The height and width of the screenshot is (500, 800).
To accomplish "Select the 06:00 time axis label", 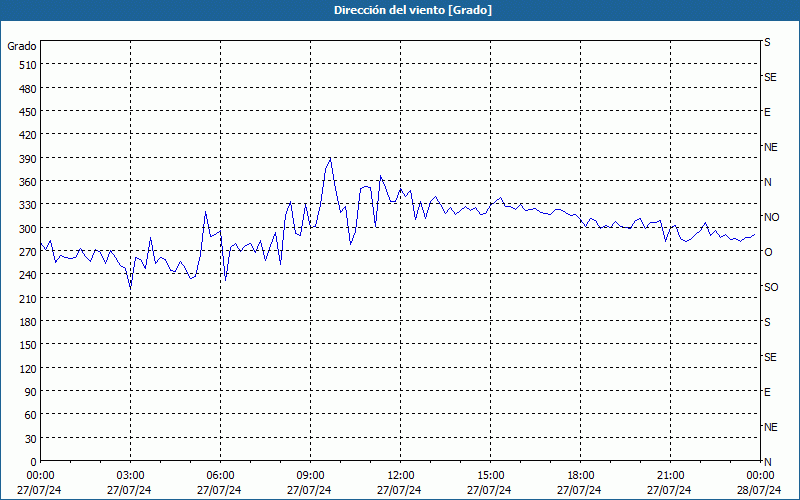I will pyautogui.click(x=220, y=476).
